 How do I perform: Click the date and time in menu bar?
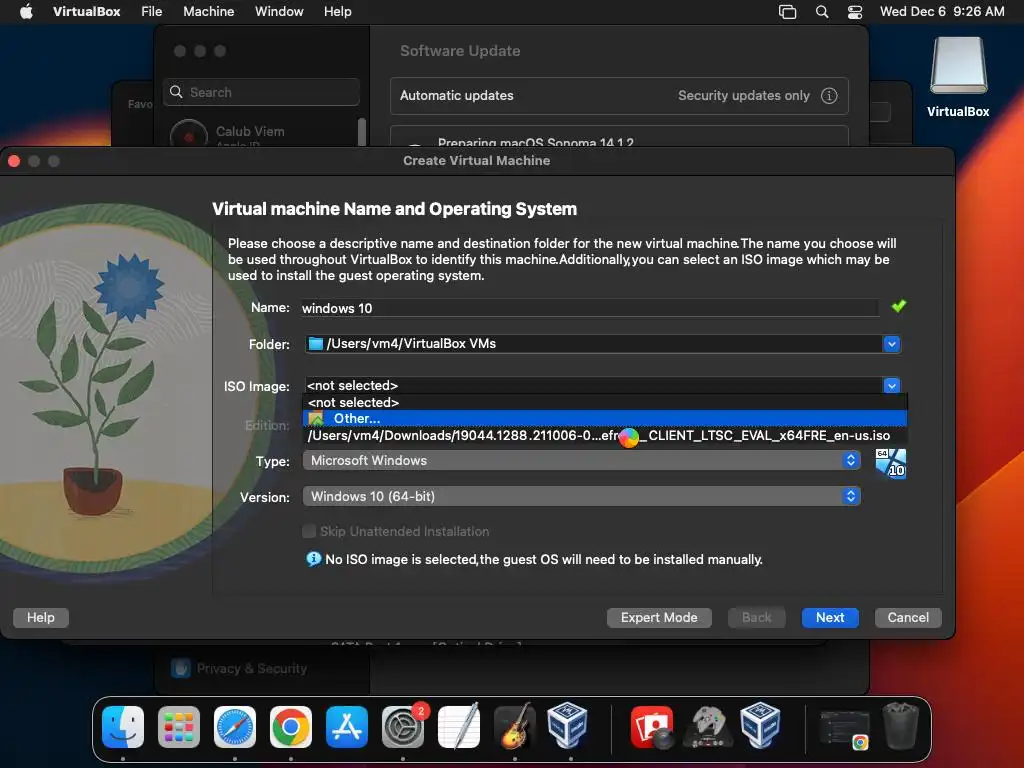tap(942, 11)
